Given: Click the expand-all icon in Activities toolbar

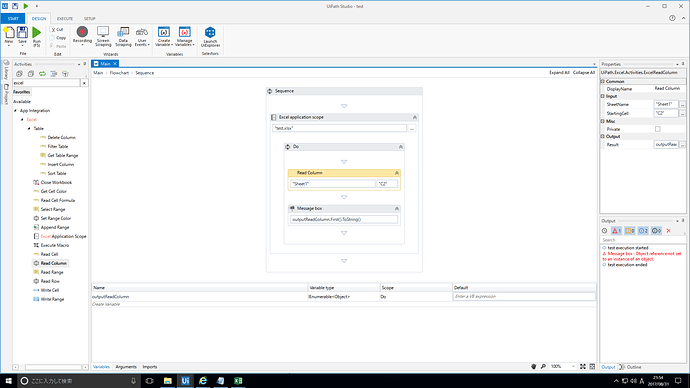Looking at the screenshot, I should tap(19, 74).
